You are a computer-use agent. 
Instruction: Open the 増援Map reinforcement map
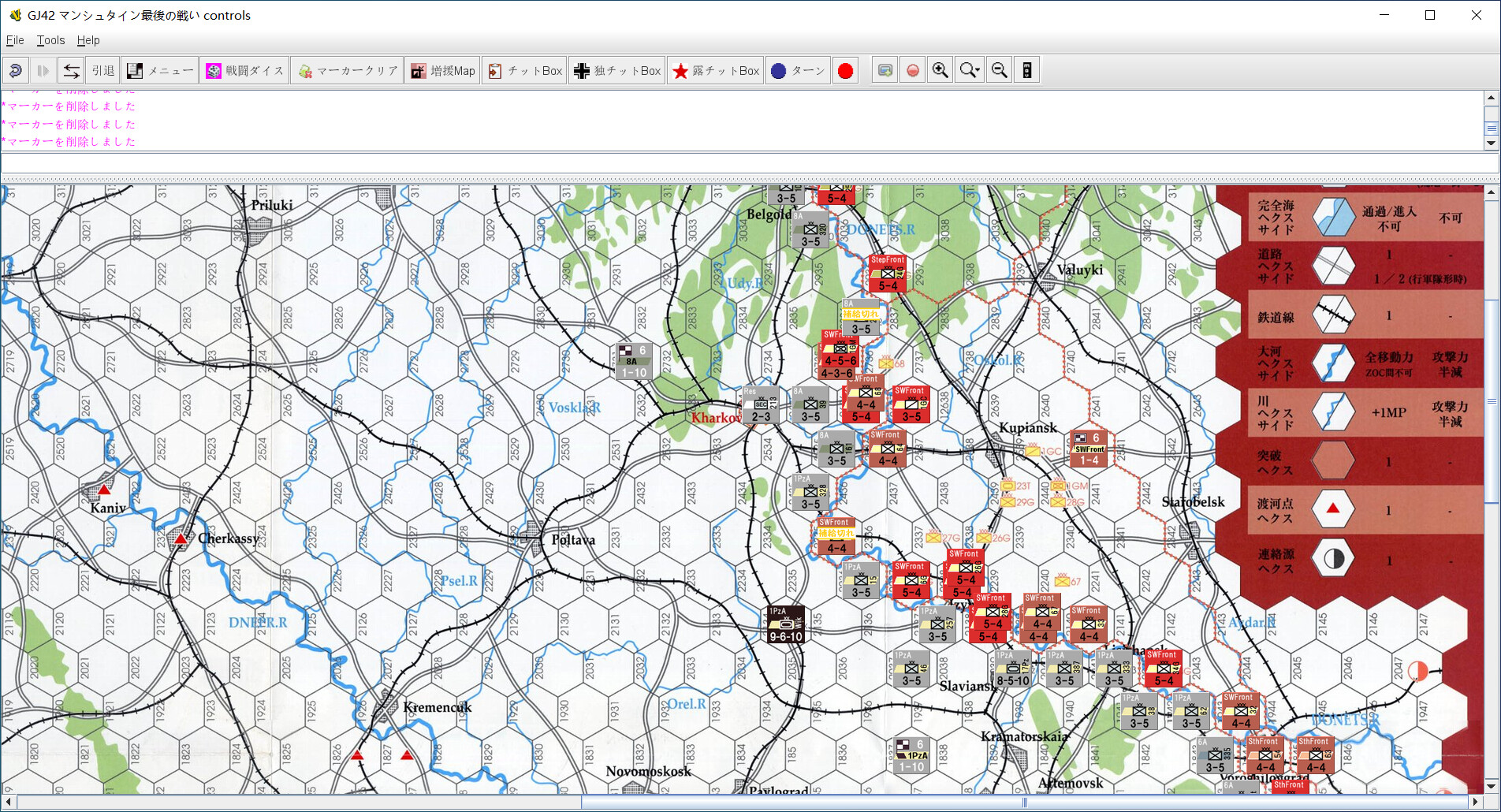443,71
